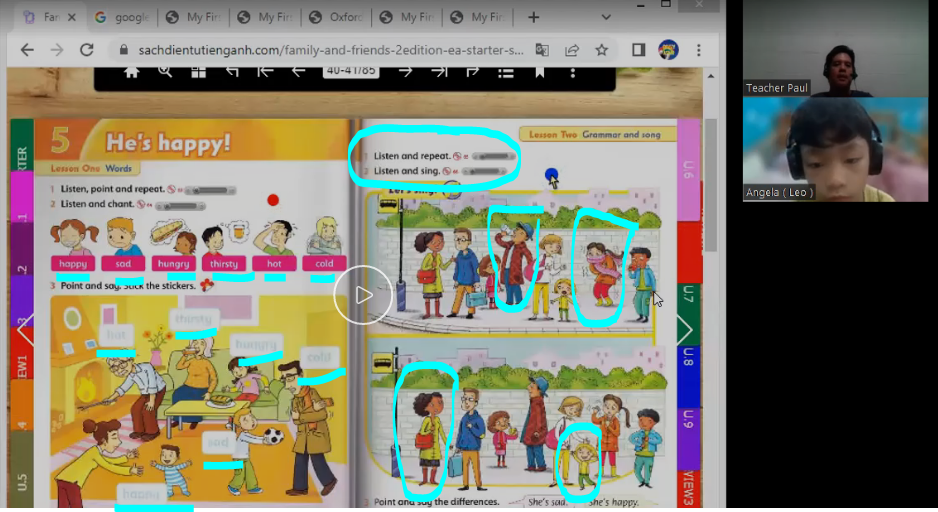Open the STARTER side tab
The height and width of the screenshot is (512, 938).
tap(22, 144)
